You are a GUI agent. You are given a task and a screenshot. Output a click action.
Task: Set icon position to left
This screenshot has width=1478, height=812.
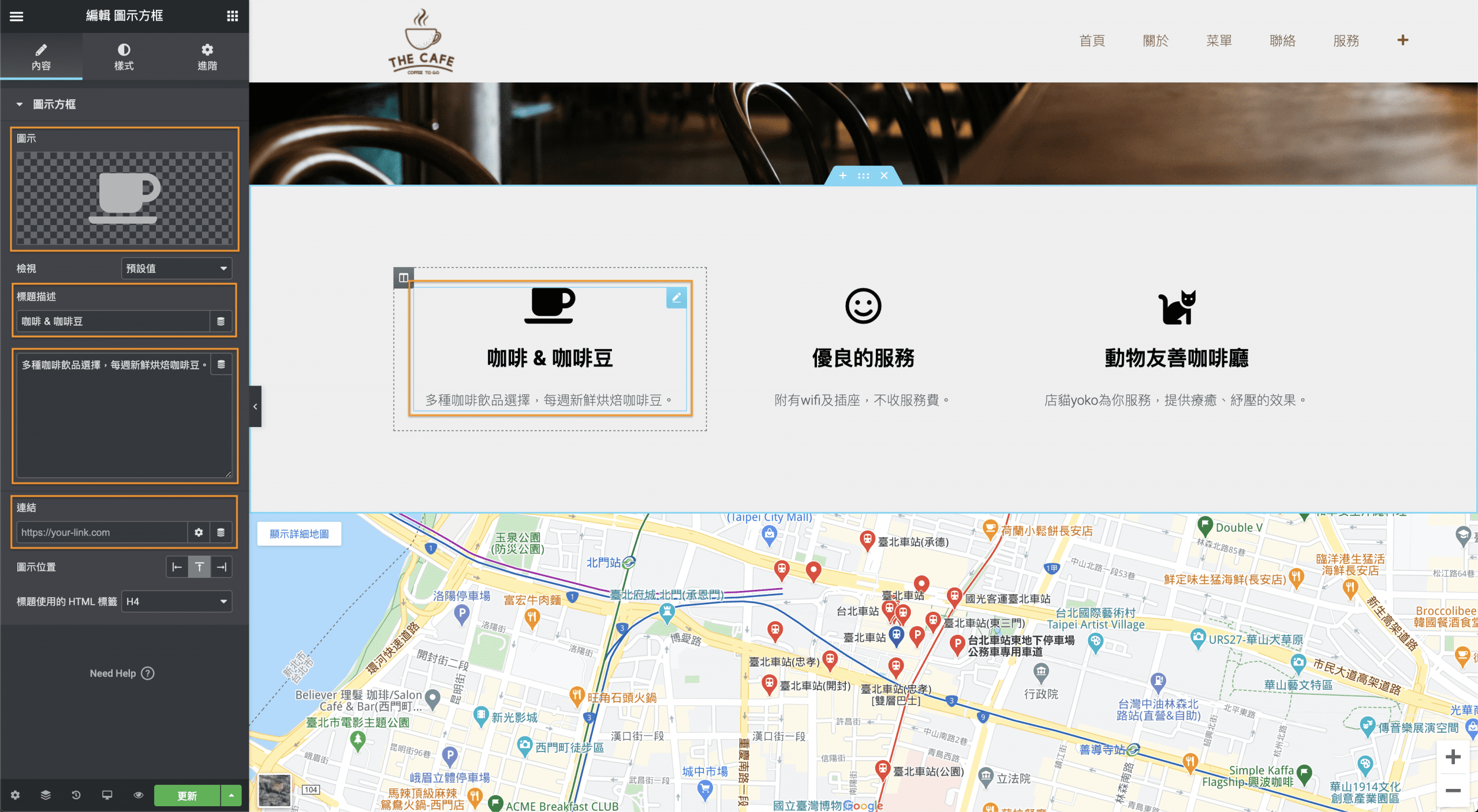click(177, 567)
